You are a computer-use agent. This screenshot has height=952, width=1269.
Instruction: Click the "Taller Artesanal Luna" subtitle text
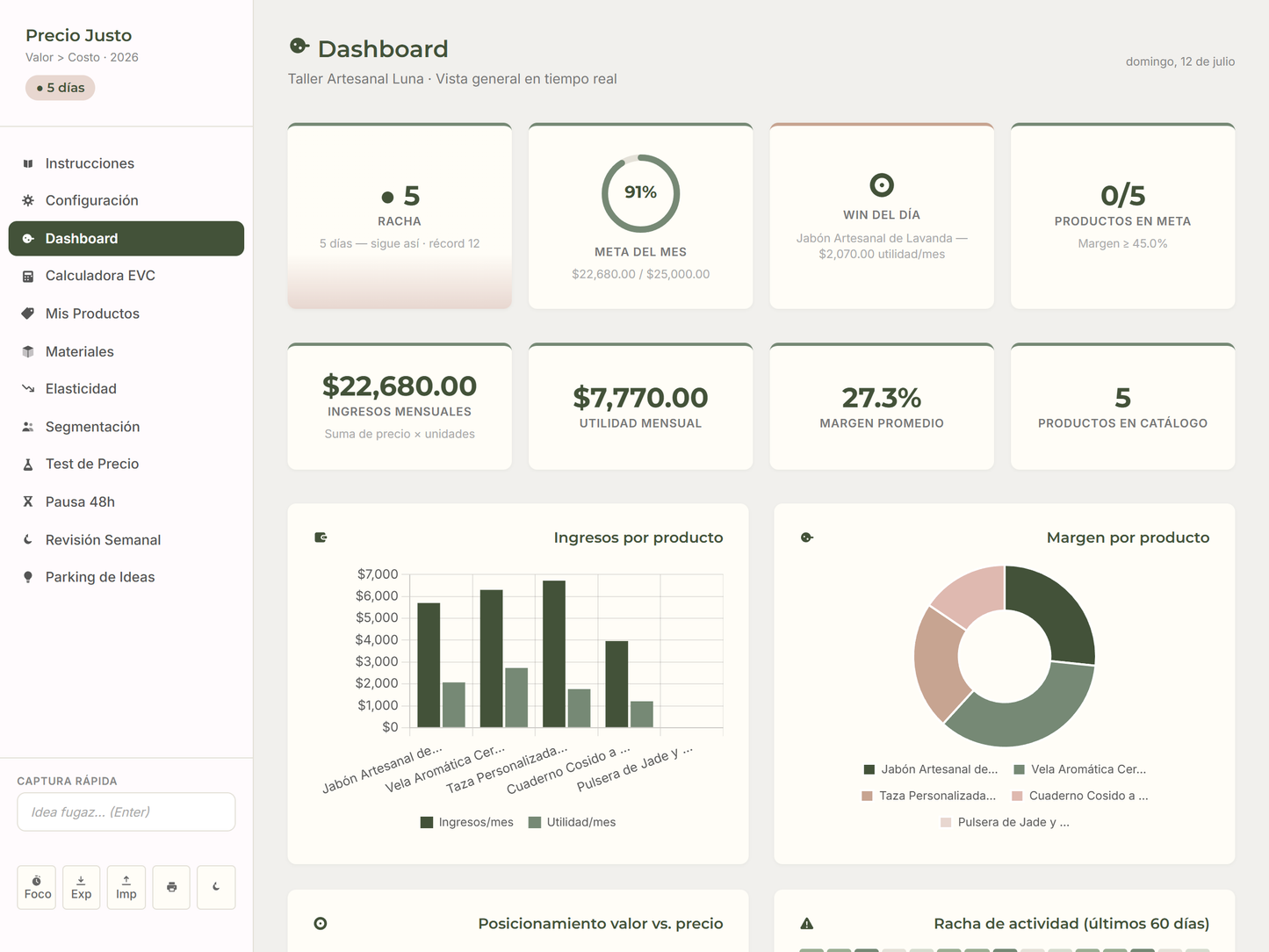pos(356,79)
